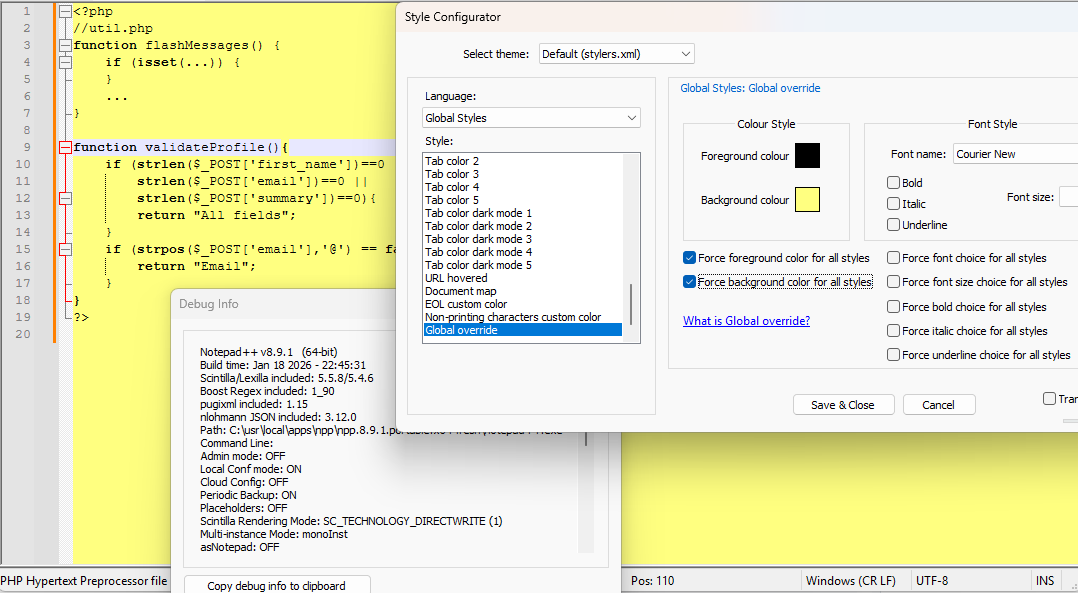
Task: Enable the Bold font style checkbox
Action: click(892, 182)
